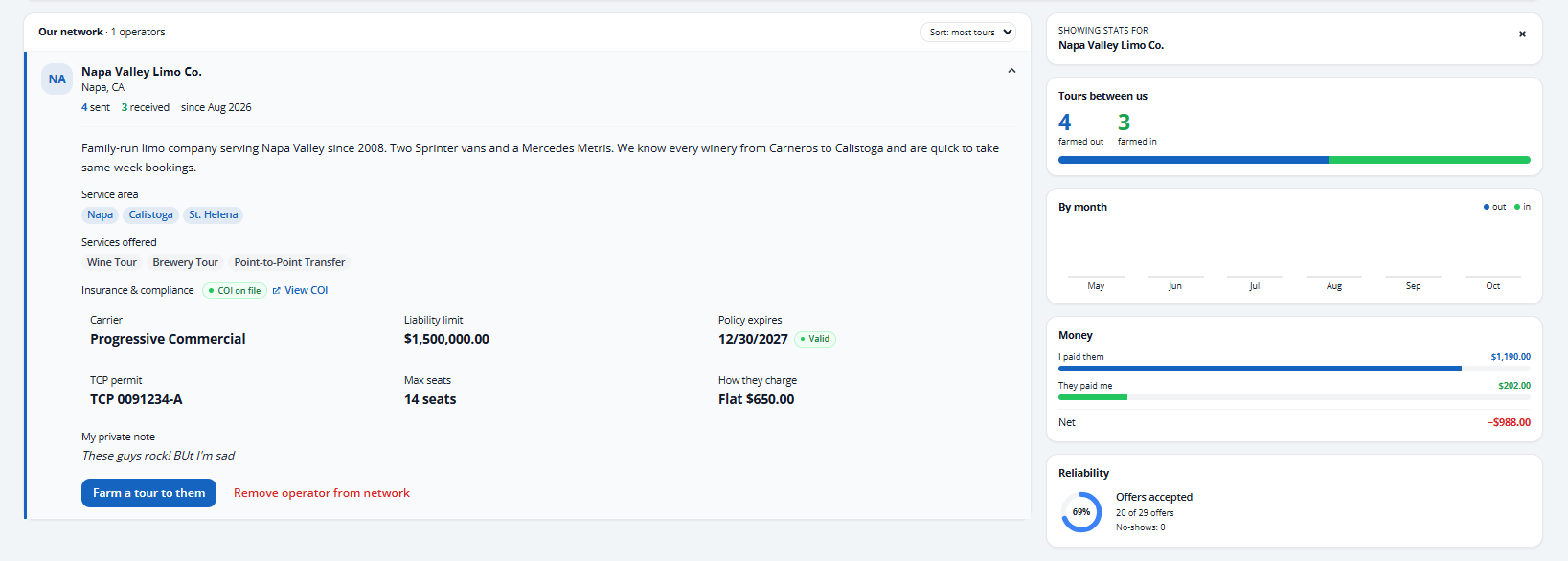This screenshot has height=561, width=1568.
Task: Click the 3 received stat in the card header
Action: [146, 108]
